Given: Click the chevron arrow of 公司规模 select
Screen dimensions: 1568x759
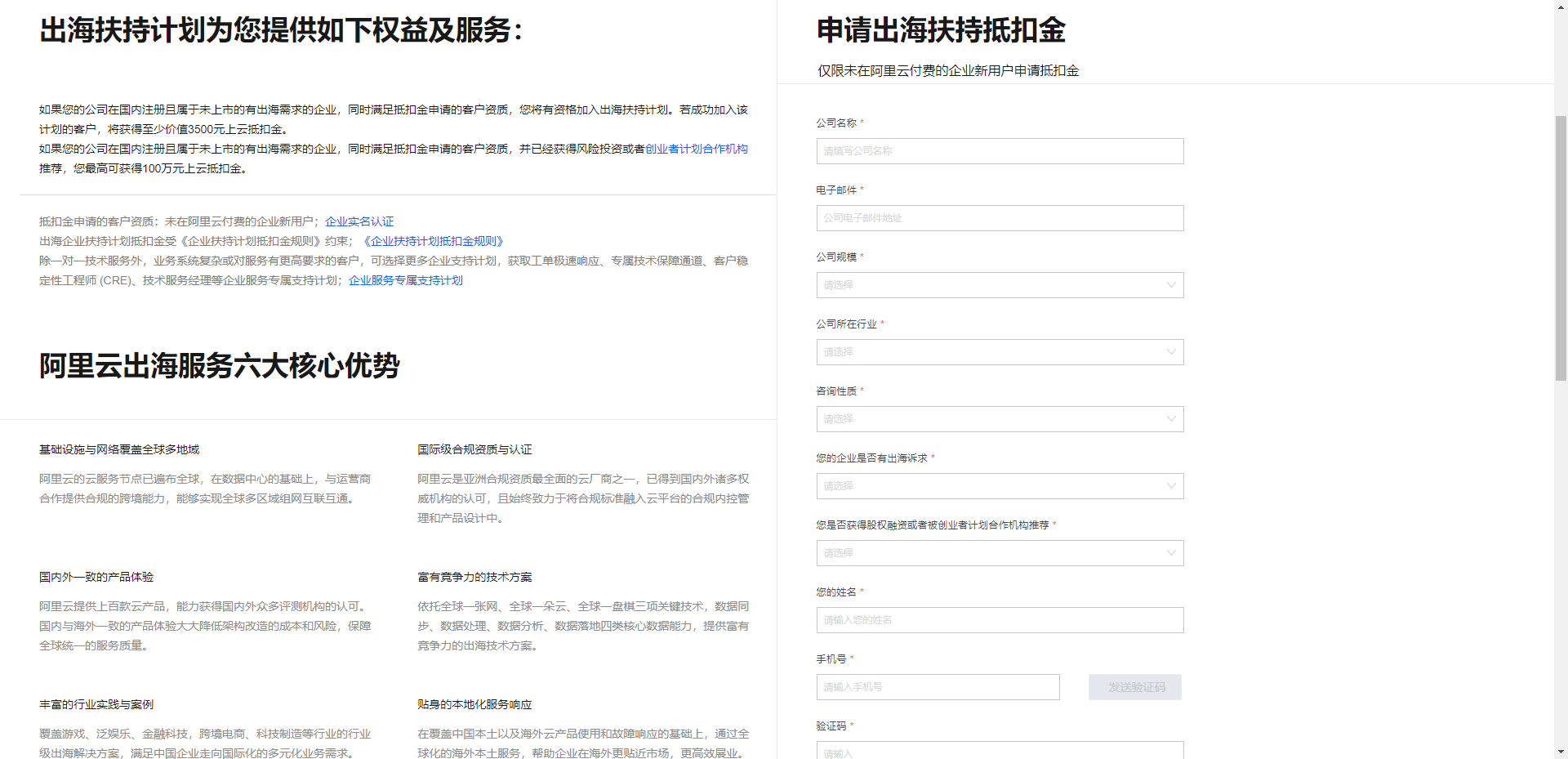Looking at the screenshot, I should (1171, 285).
